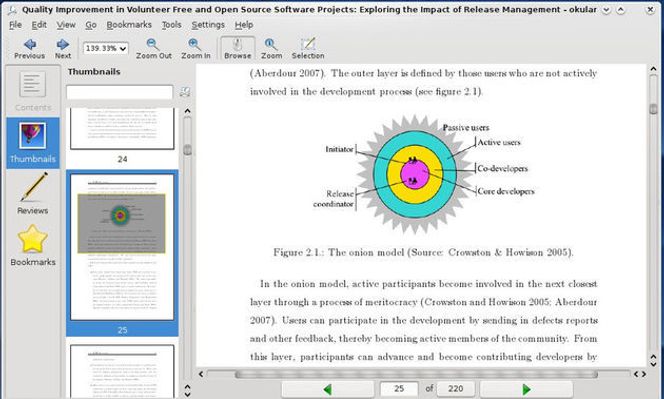Select page 24 thumbnail

(122, 129)
